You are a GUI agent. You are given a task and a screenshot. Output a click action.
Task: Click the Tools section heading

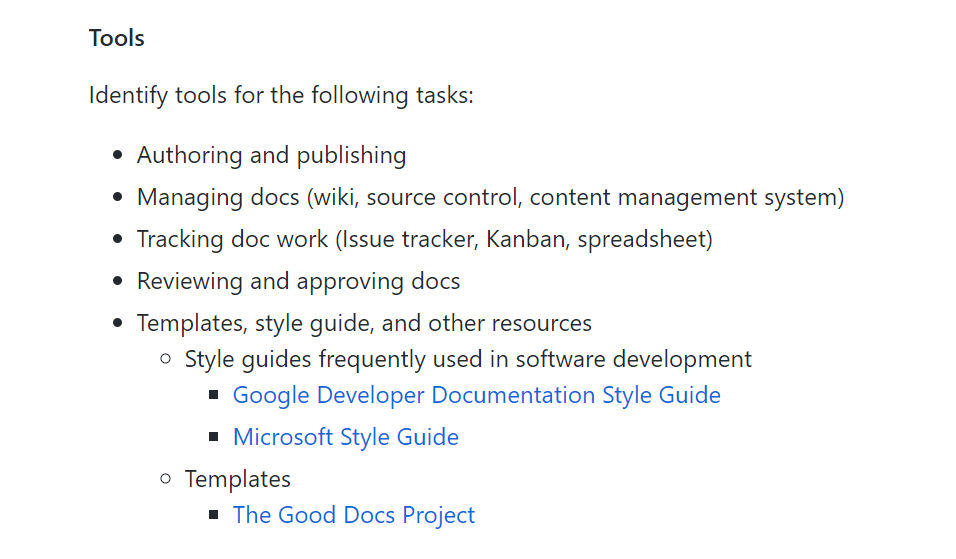coord(117,38)
